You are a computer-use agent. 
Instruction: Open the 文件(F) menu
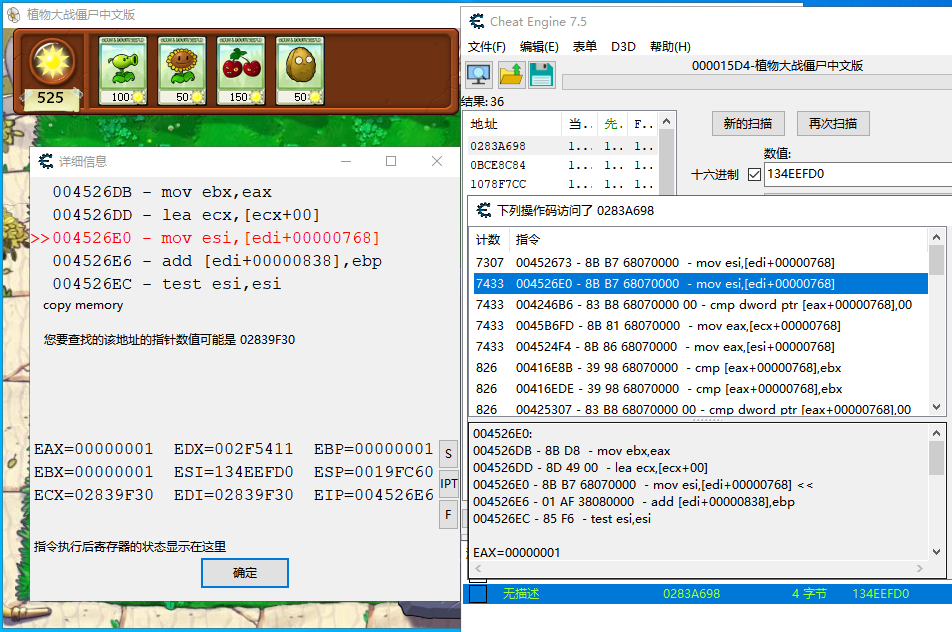tap(486, 47)
